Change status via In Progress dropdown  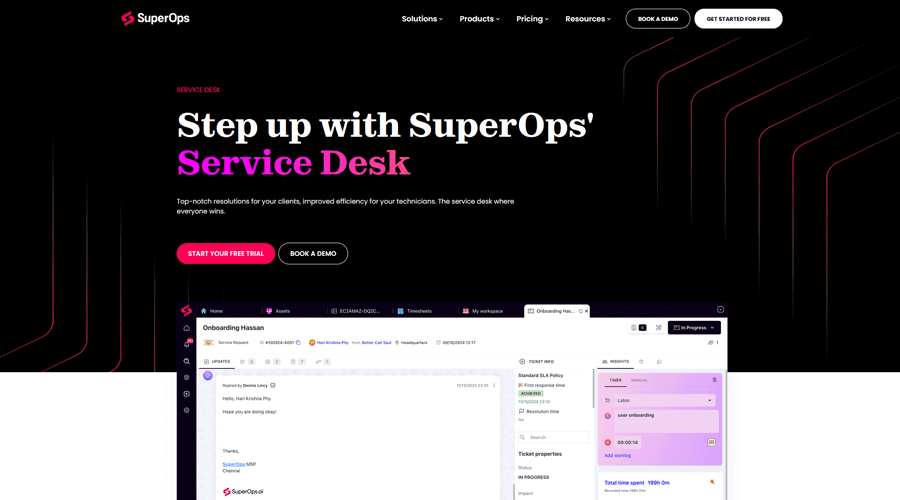694,328
